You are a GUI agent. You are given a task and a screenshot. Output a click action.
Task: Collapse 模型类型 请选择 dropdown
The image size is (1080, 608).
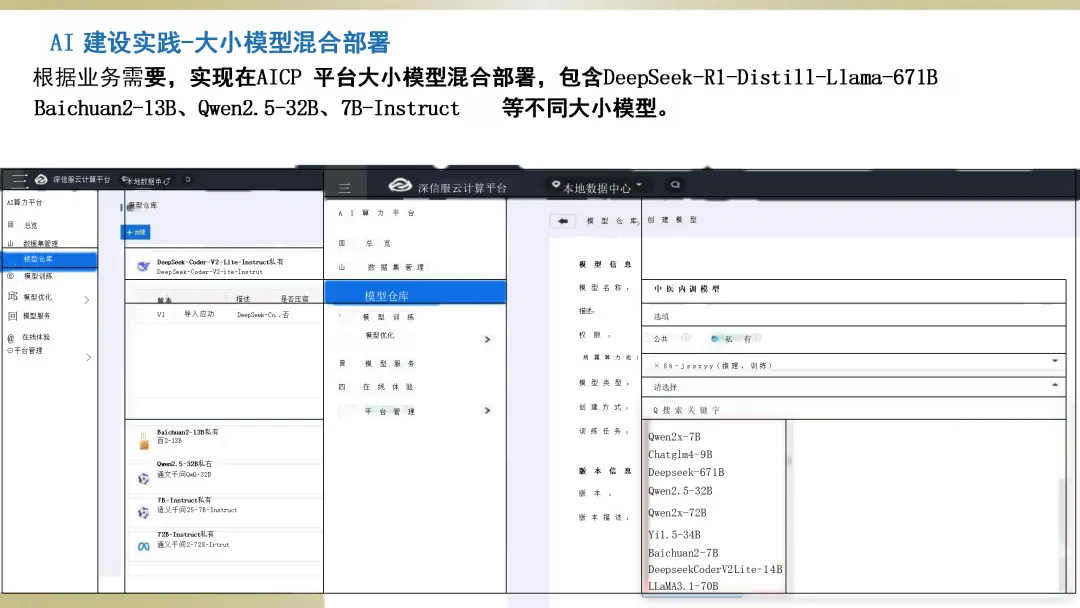coord(1055,385)
